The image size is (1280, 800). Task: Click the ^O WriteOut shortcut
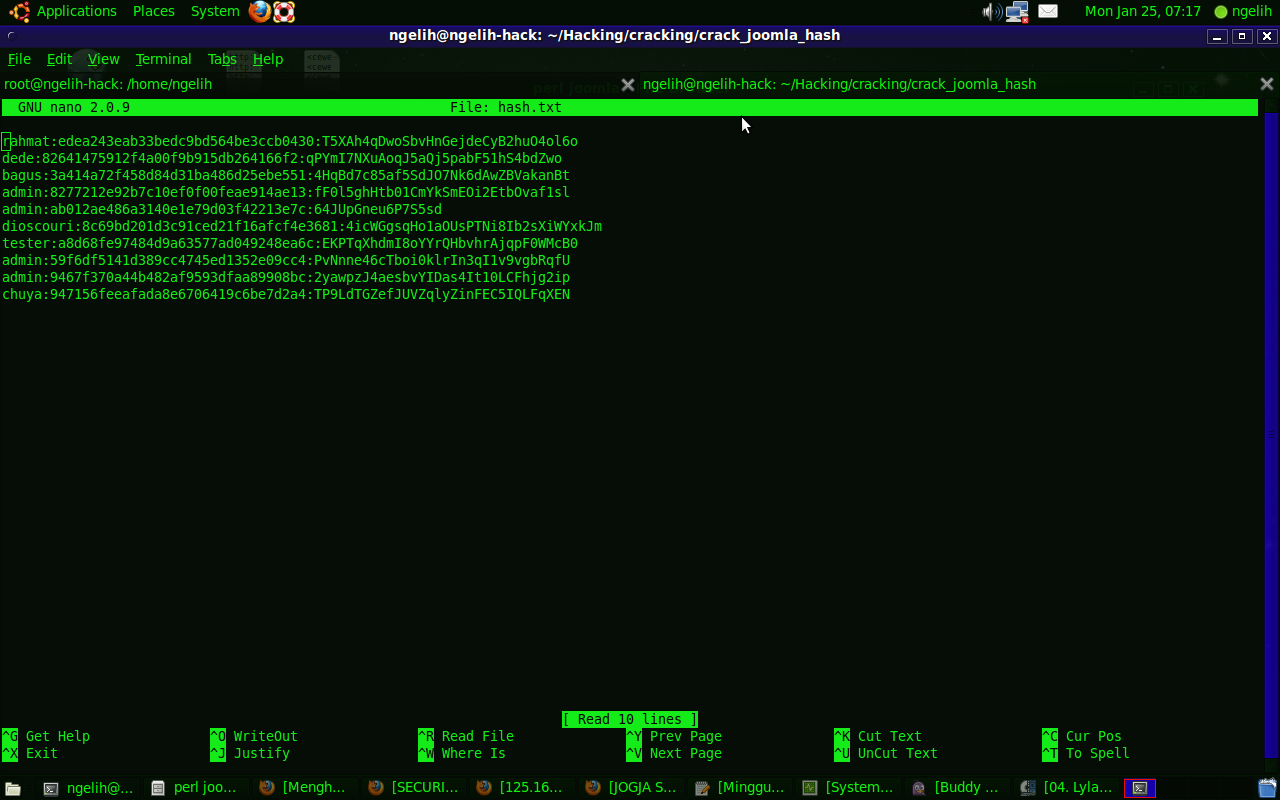point(254,736)
